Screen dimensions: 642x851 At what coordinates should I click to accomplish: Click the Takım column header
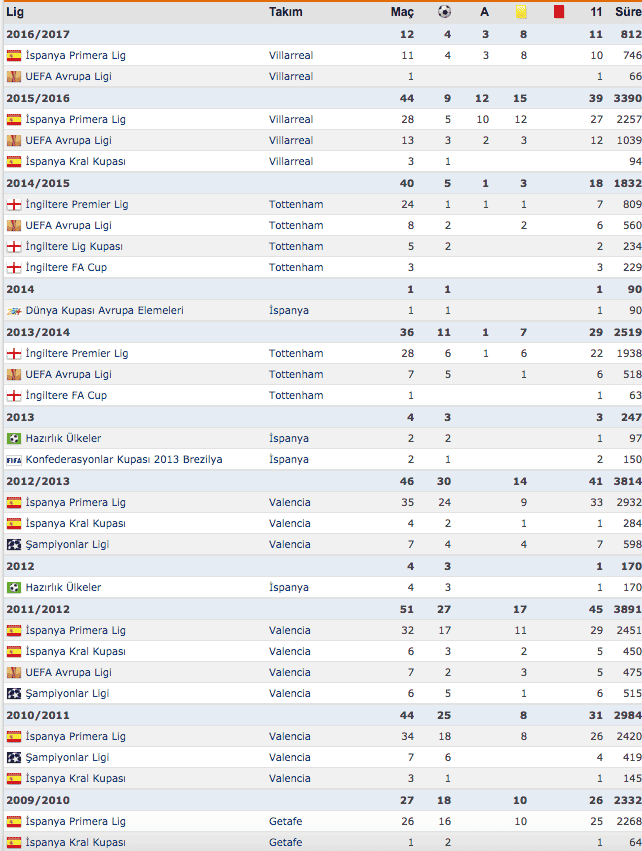click(285, 12)
